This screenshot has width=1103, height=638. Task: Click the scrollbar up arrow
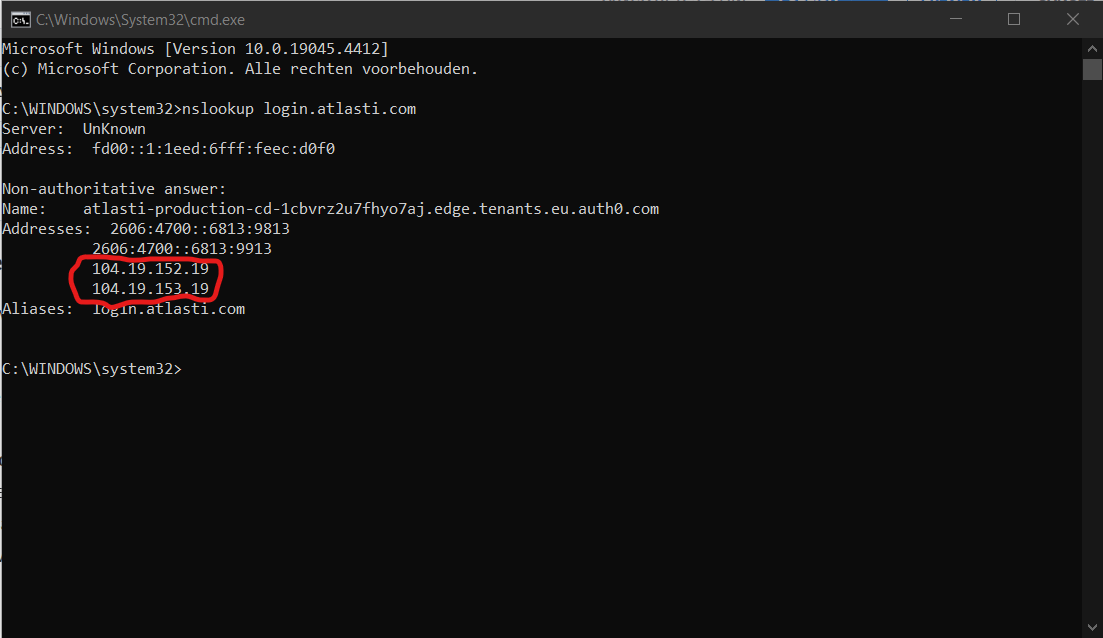(x=1092, y=49)
